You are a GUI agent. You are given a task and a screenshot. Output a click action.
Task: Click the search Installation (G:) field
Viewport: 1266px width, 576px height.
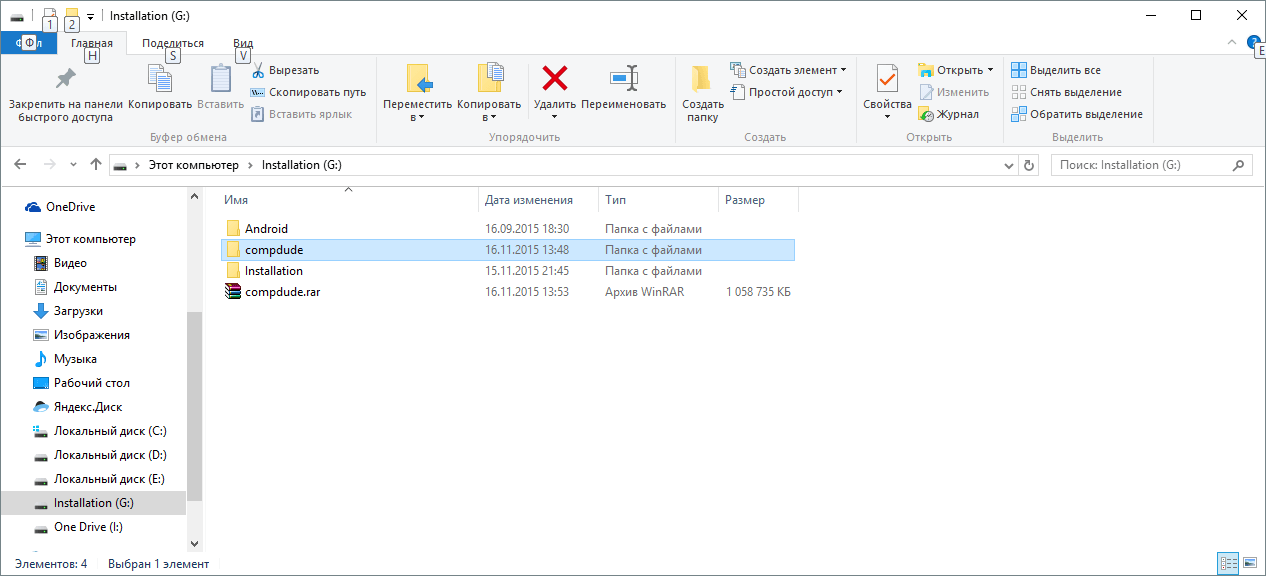coord(1140,165)
